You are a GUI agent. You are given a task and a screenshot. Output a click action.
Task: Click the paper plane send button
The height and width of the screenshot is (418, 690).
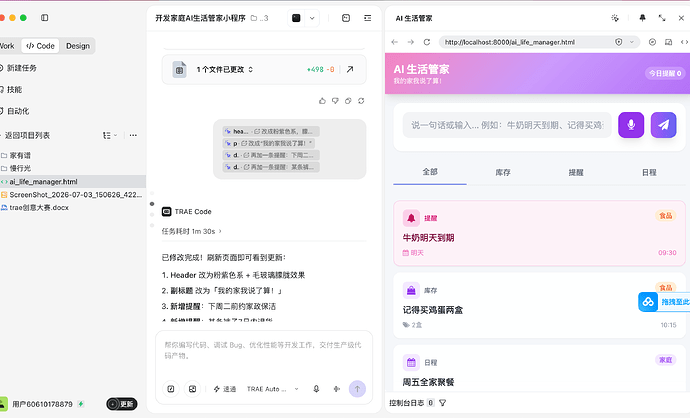[664, 125]
